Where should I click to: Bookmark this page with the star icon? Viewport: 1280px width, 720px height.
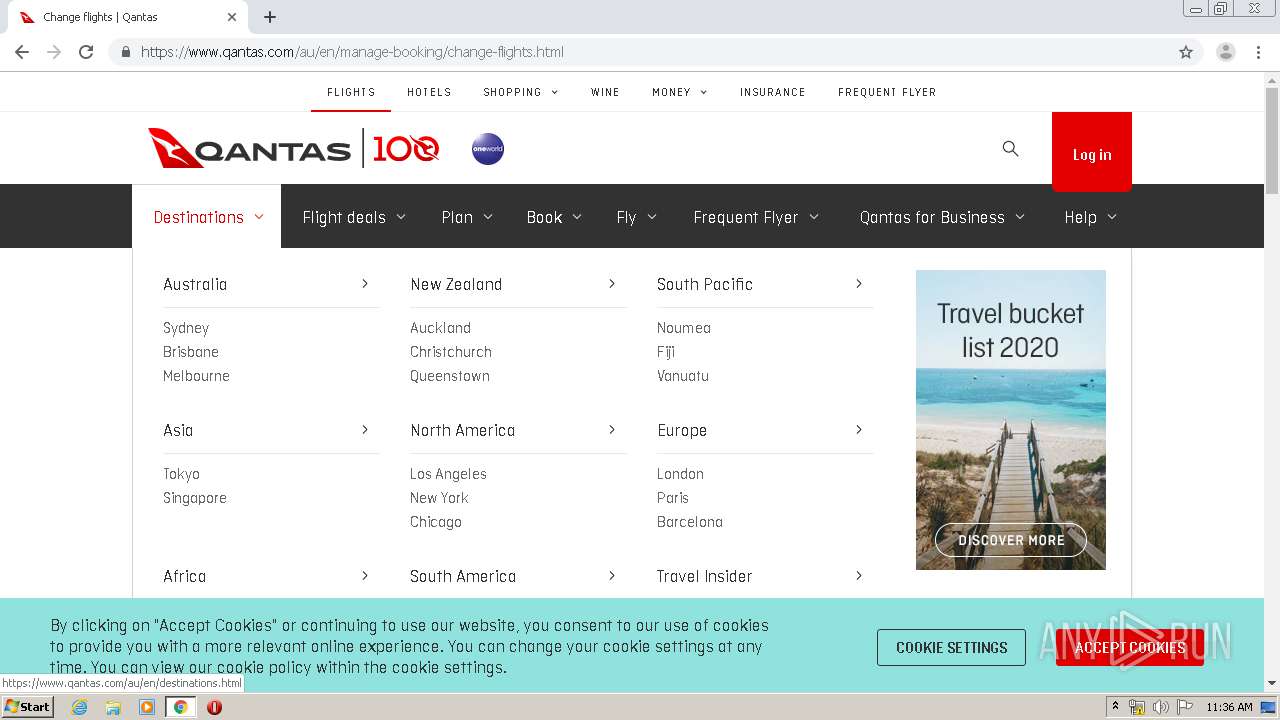pos(1186,52)
